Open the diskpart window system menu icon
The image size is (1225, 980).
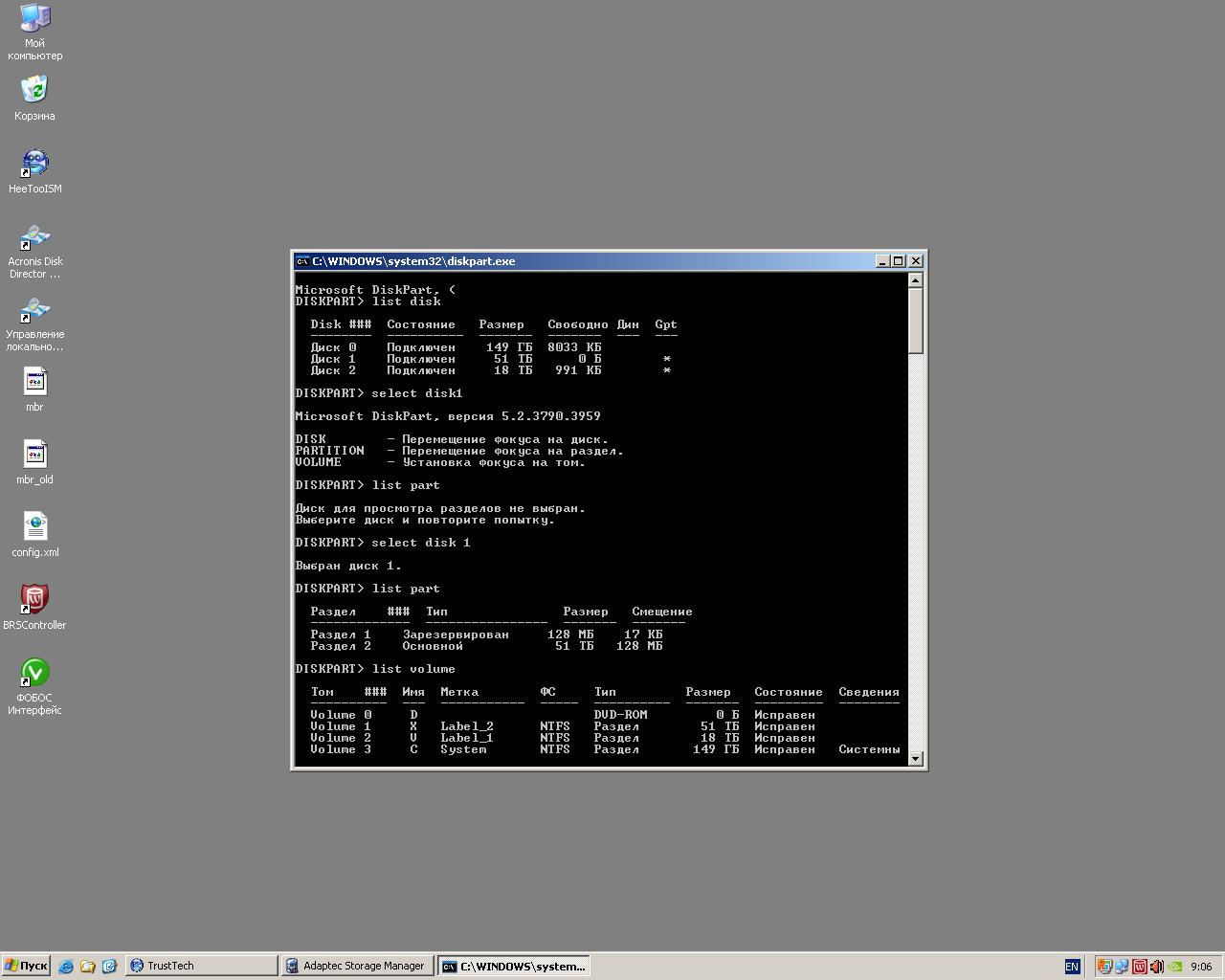[302, 261]
